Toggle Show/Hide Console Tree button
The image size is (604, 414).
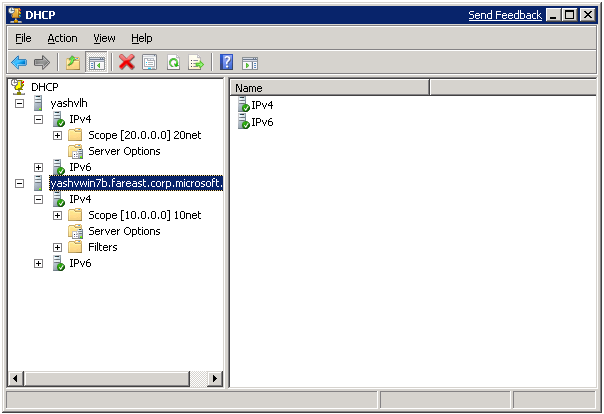(x=97, y=63)
